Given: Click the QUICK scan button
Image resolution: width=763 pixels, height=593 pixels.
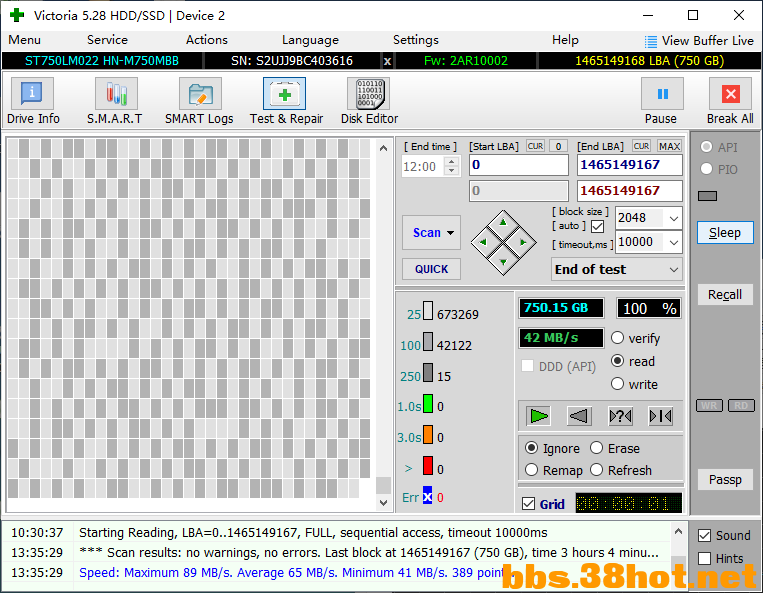Looking at the screenshot, I should point(431,269).
